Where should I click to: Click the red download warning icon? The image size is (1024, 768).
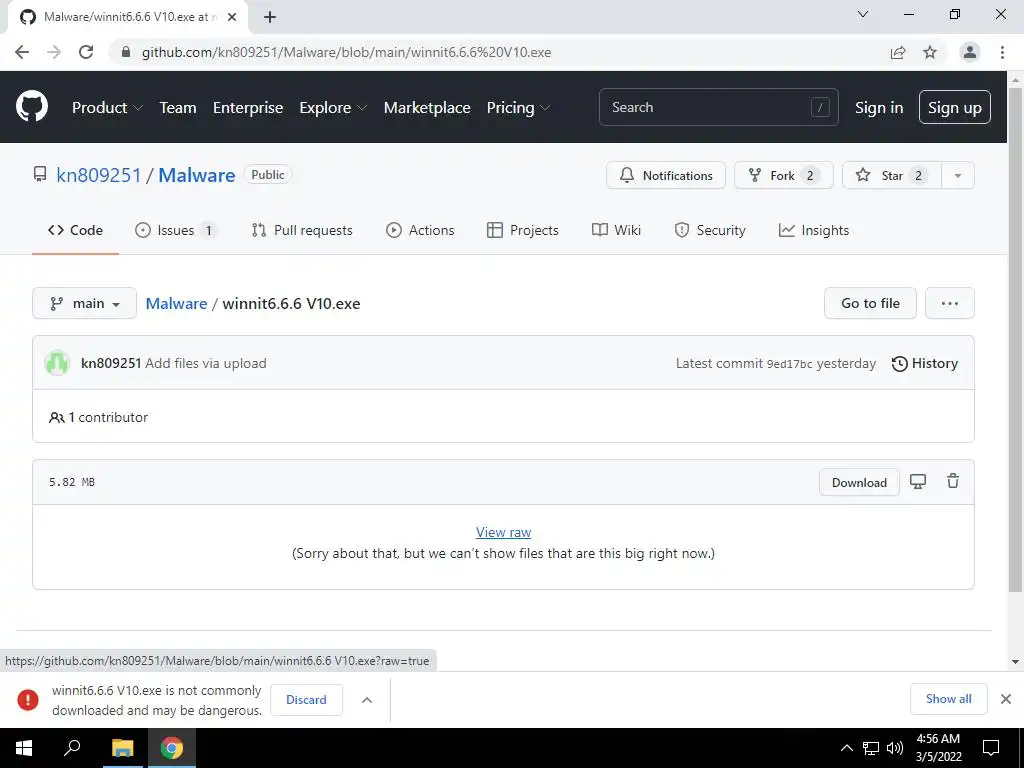[27, 699]
